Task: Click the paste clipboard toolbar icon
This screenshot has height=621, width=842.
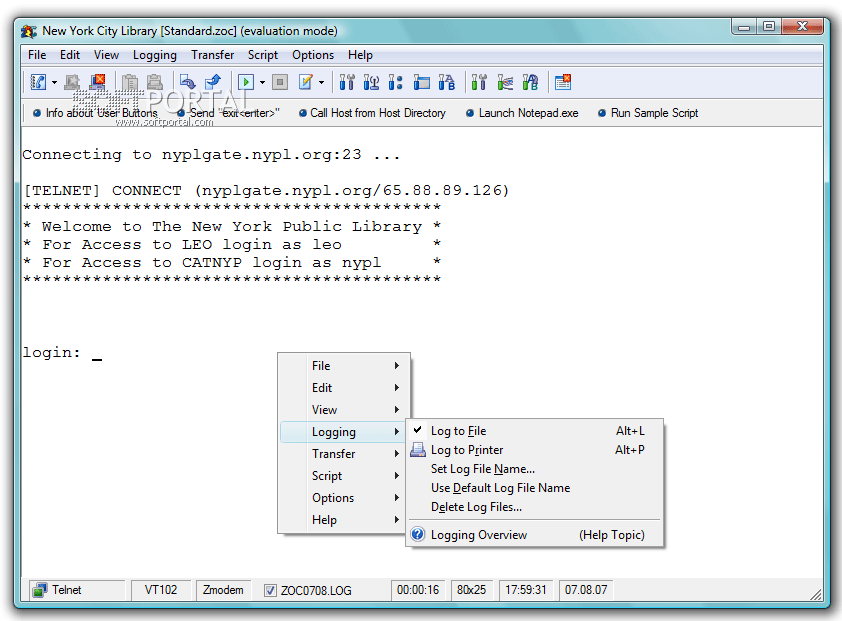Action: pos(130,82)
